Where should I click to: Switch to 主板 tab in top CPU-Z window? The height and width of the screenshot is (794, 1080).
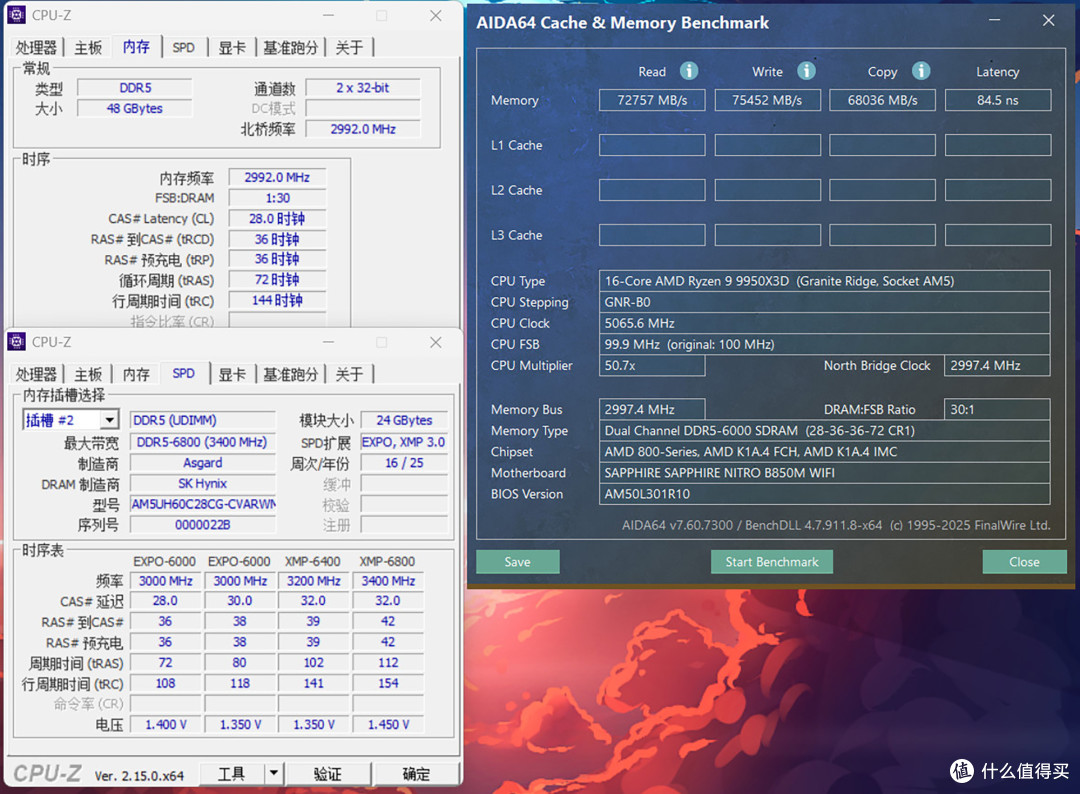point(87,48)
